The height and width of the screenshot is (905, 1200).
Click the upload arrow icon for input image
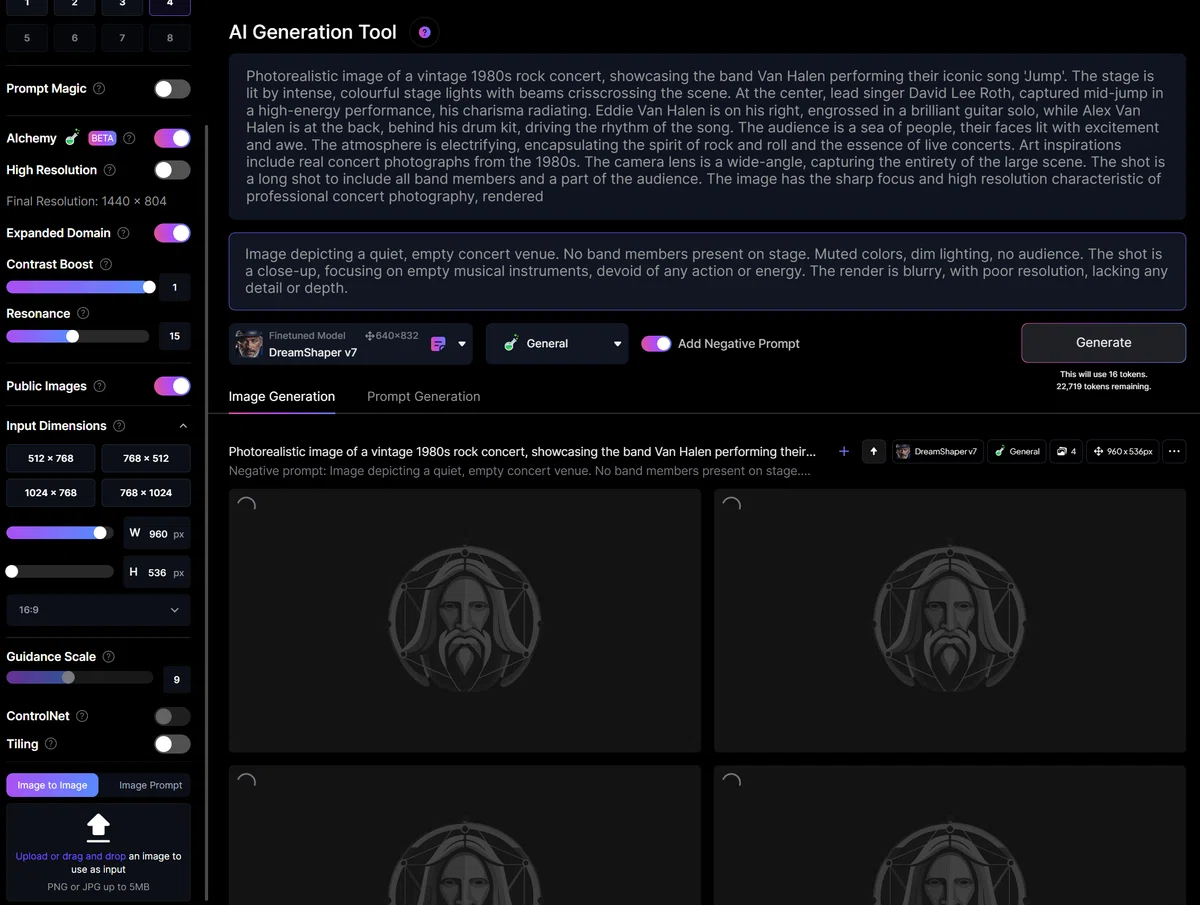[x=98, y=826]
